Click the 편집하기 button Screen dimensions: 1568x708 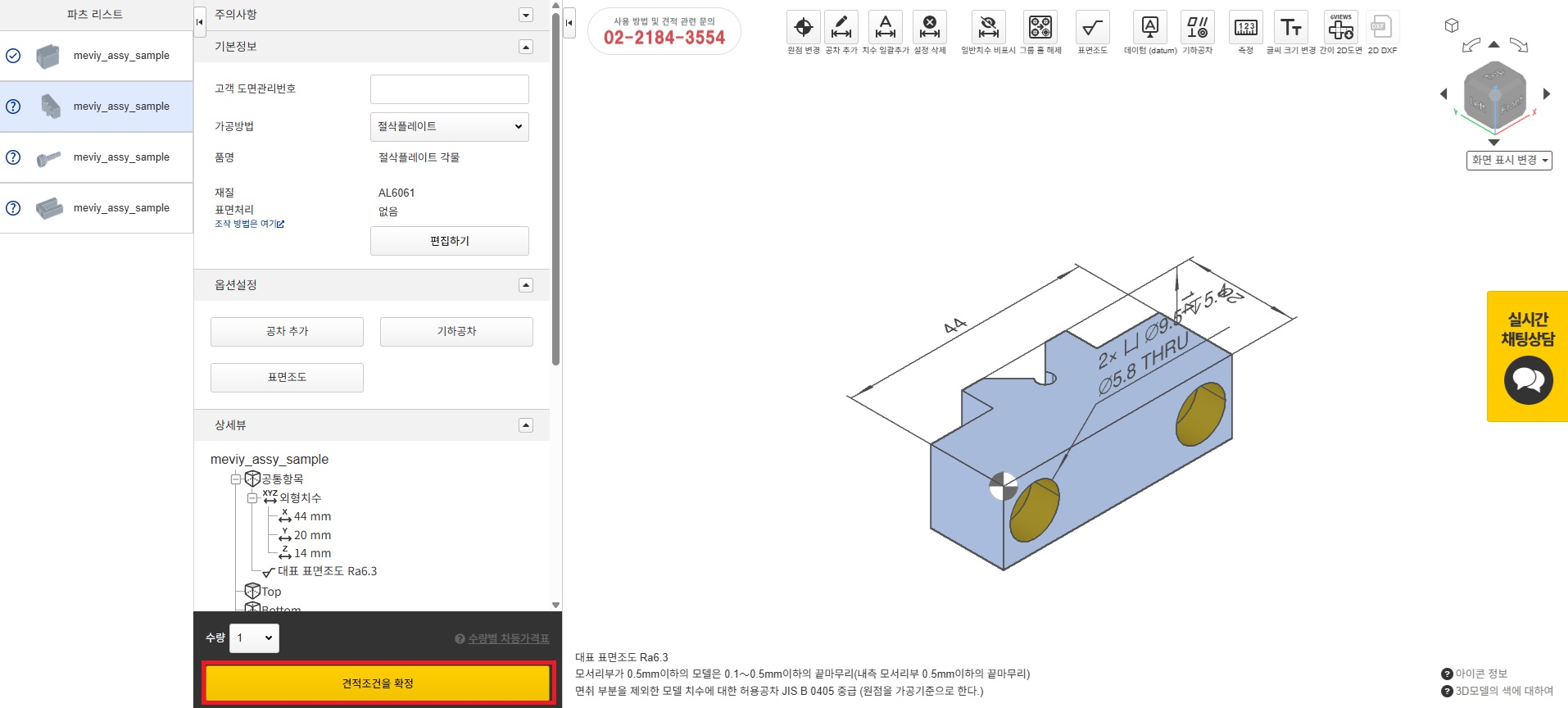(449, 241)
